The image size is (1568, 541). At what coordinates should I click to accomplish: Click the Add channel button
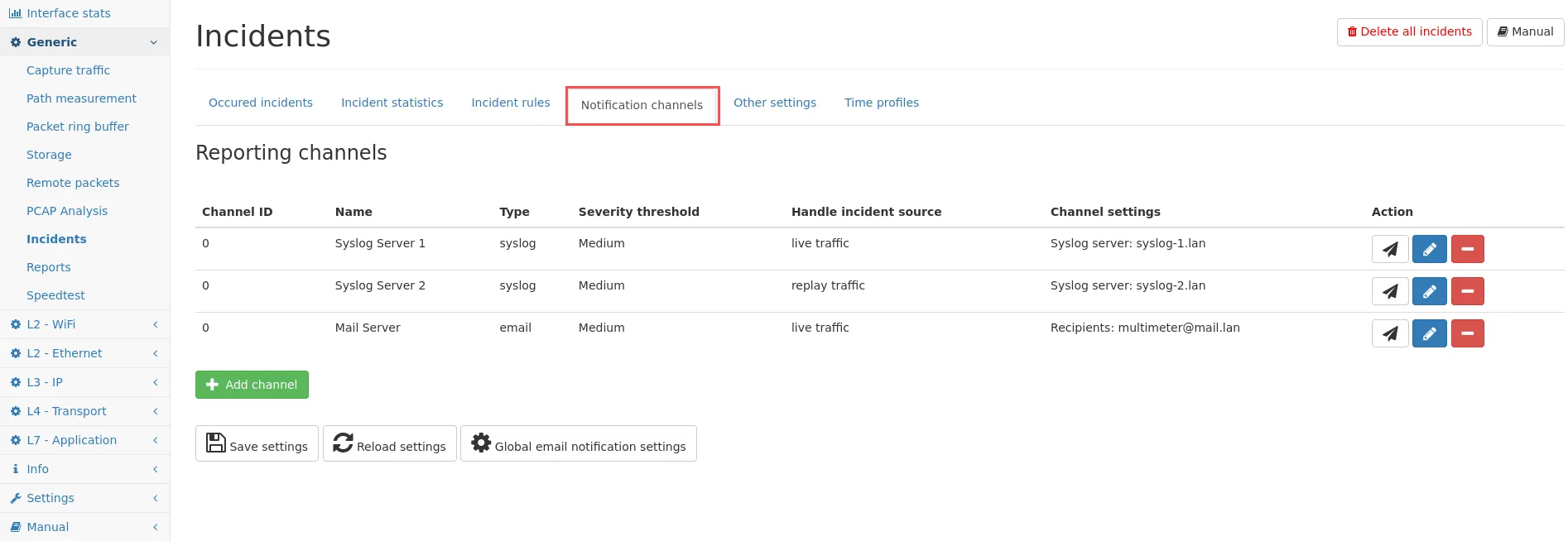click(252, 385)
